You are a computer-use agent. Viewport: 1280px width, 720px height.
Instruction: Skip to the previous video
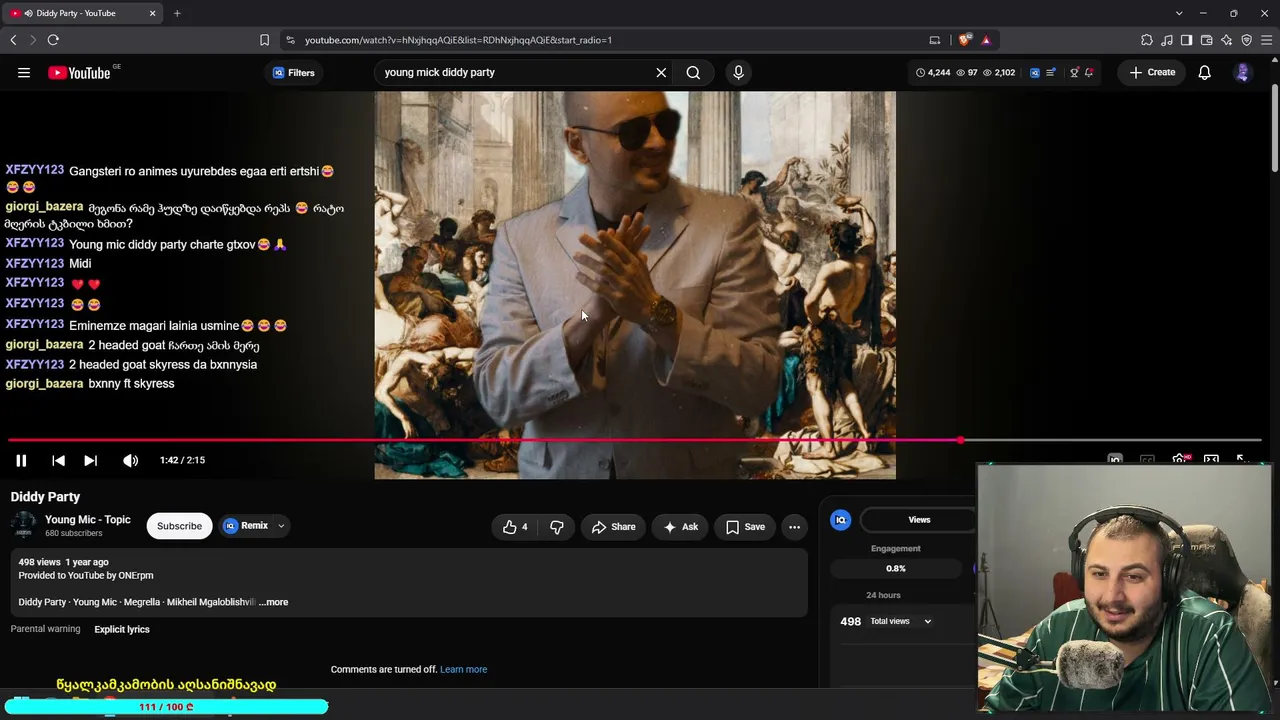58,460
